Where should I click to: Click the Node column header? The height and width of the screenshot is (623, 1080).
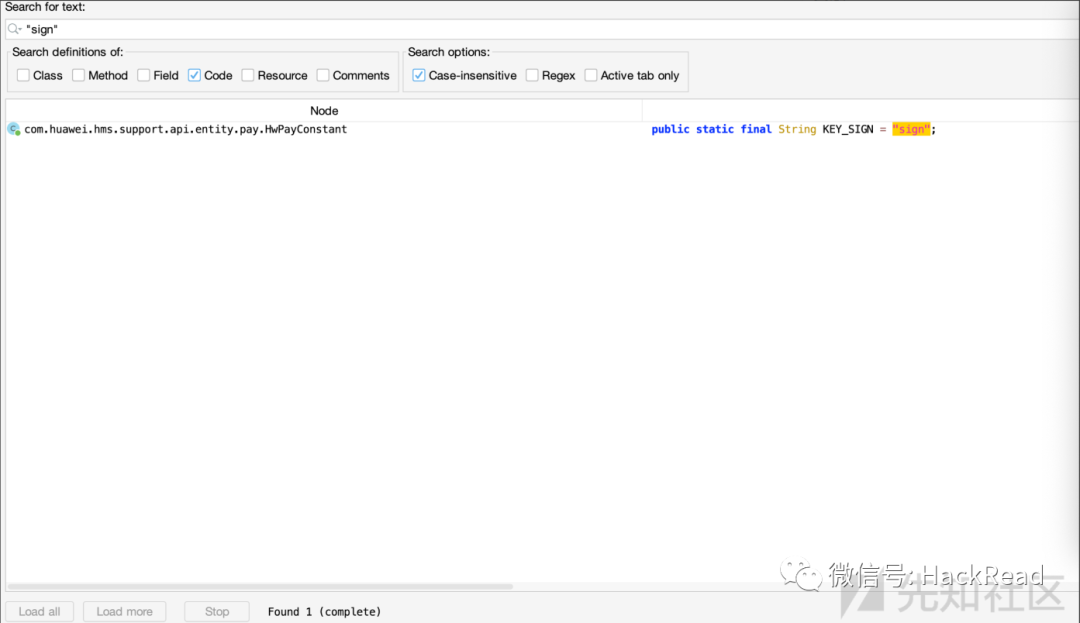324,111
